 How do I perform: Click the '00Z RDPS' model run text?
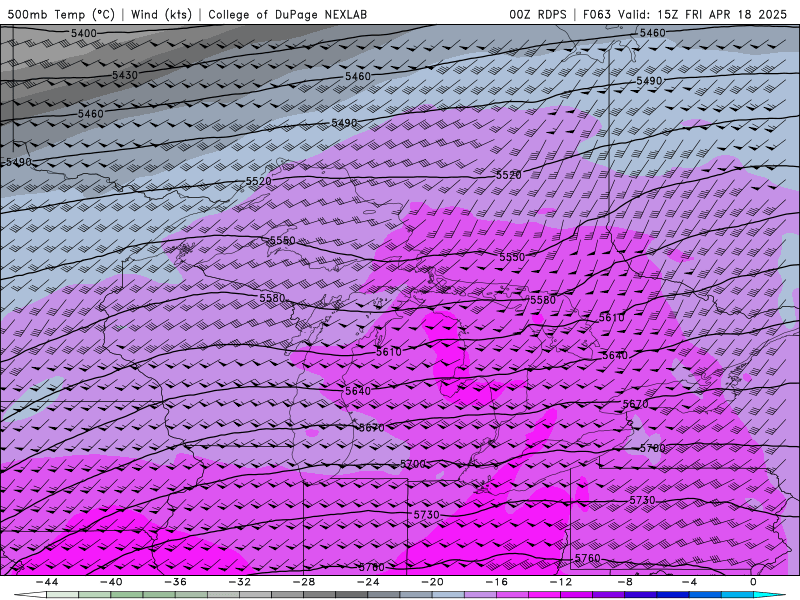(538, 14)
